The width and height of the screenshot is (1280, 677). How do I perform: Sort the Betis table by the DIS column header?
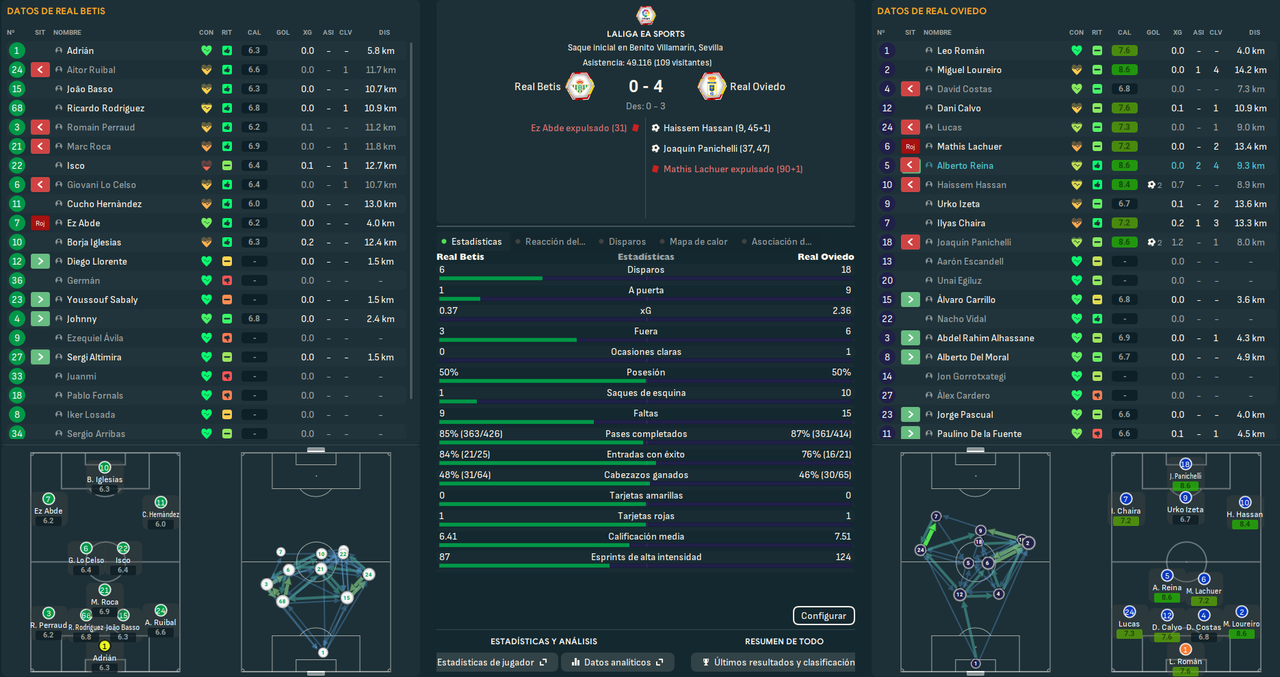coord(385,33)
